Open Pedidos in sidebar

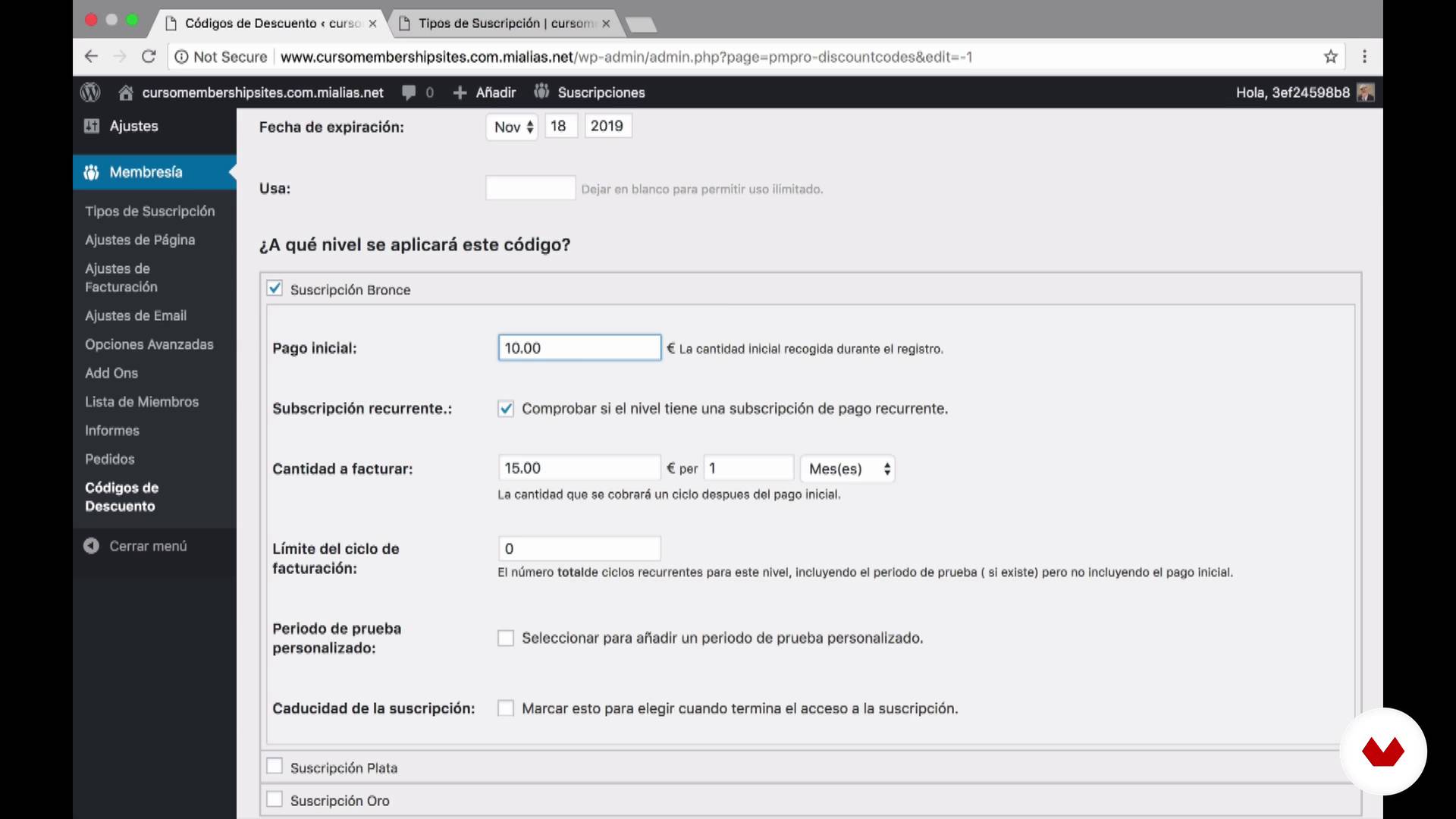tap(110, 460)
